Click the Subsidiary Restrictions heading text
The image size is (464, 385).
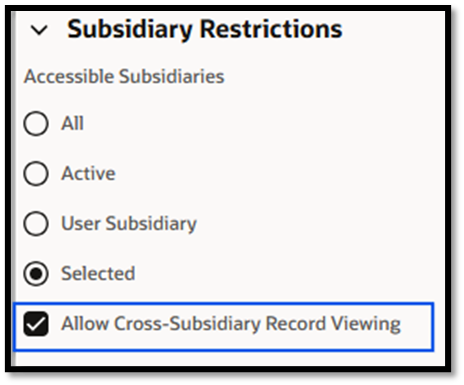(x=205, y=30)
